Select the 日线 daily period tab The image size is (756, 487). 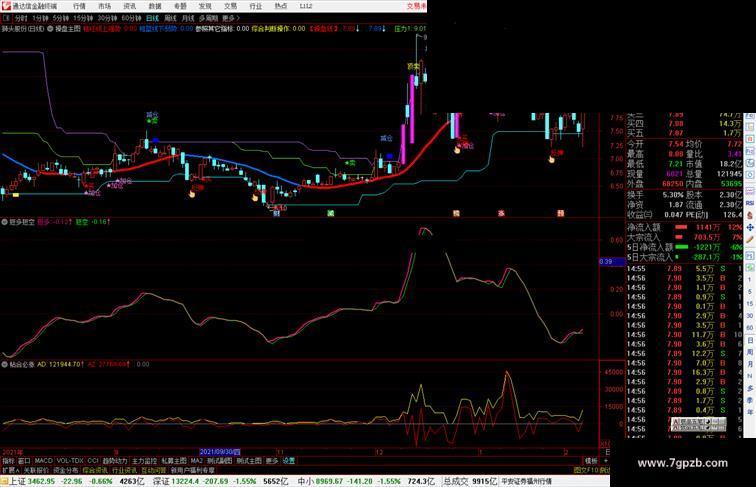click(152, 18)
